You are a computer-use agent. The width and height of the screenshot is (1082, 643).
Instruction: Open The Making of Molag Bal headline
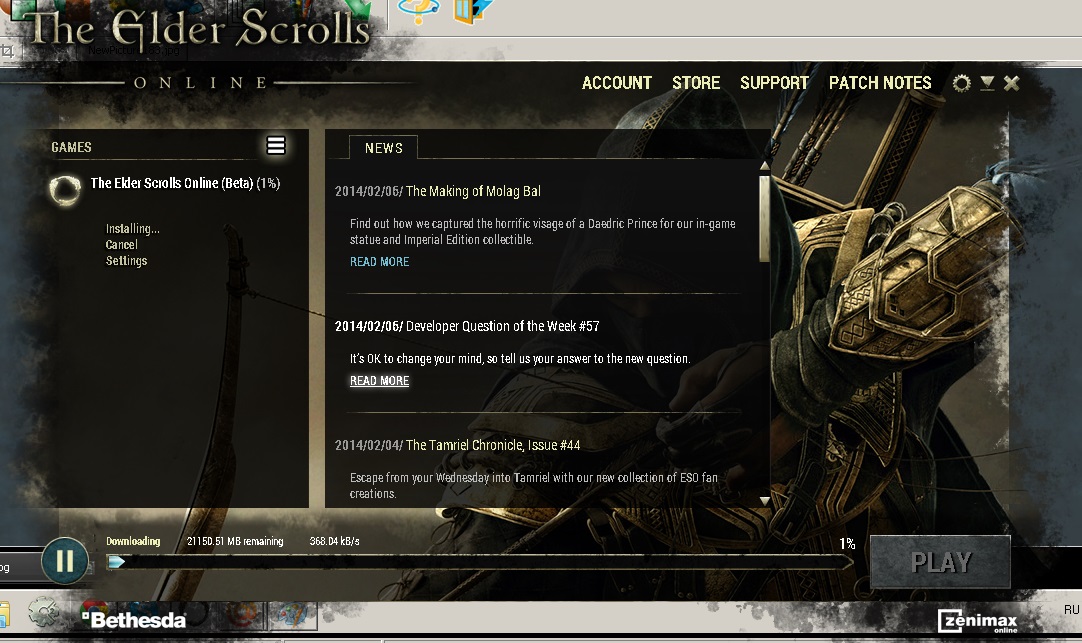(473, 191)
